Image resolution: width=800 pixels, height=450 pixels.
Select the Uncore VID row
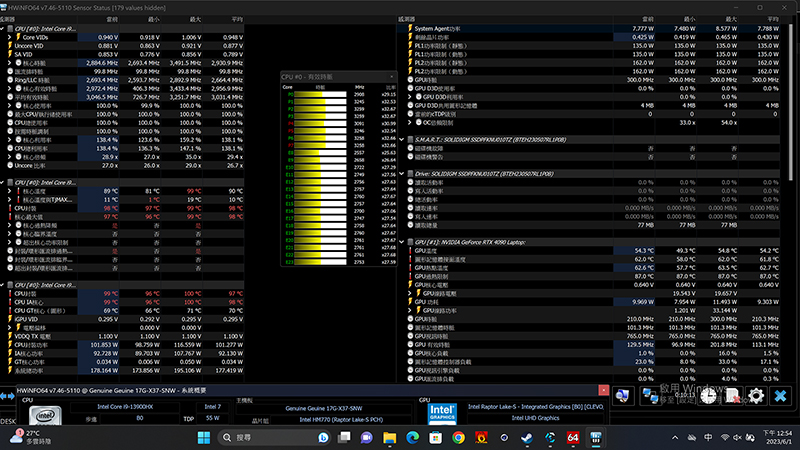point(122,46)
